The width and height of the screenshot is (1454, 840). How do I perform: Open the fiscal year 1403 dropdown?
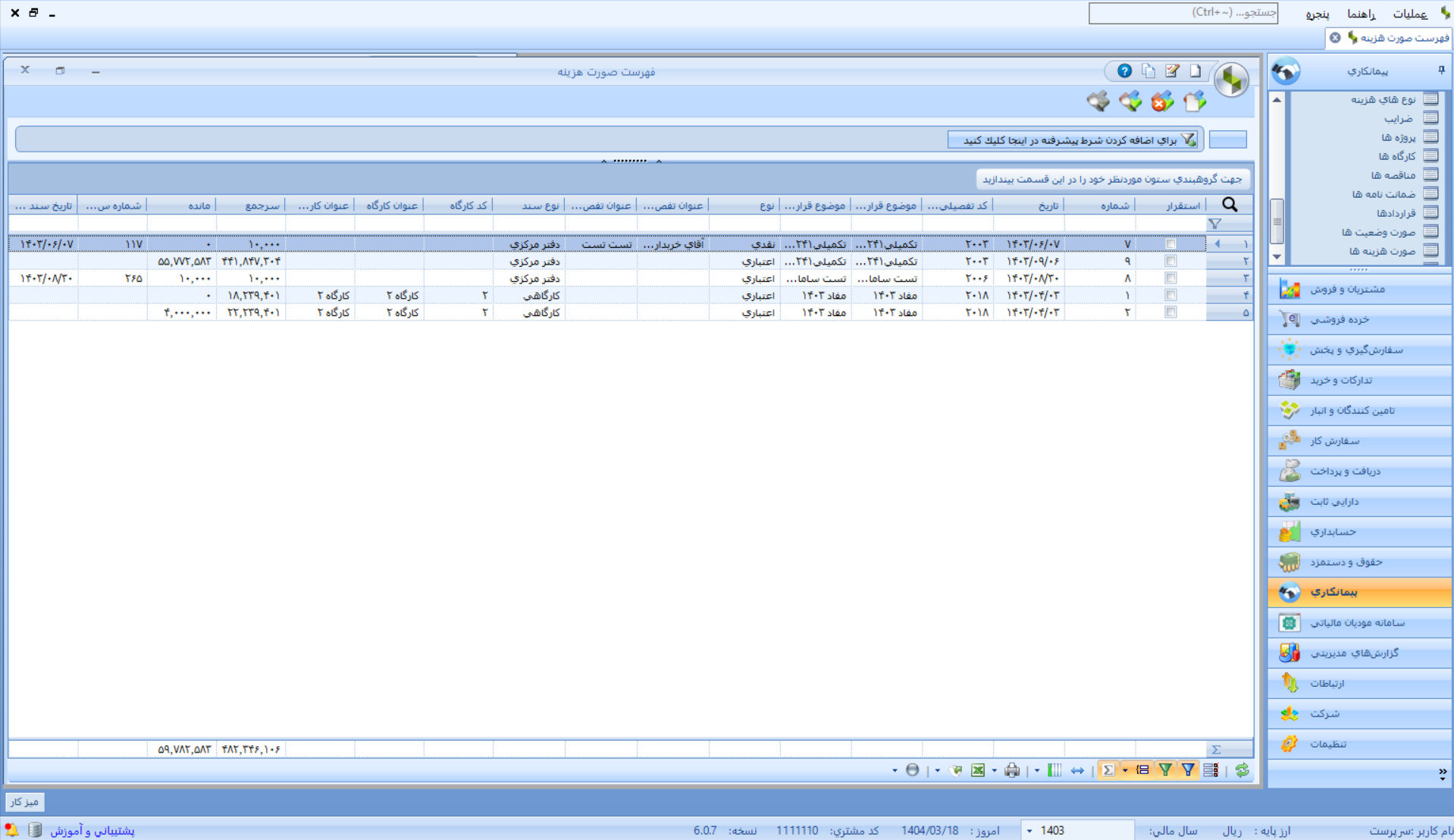tap(1029, 831)
